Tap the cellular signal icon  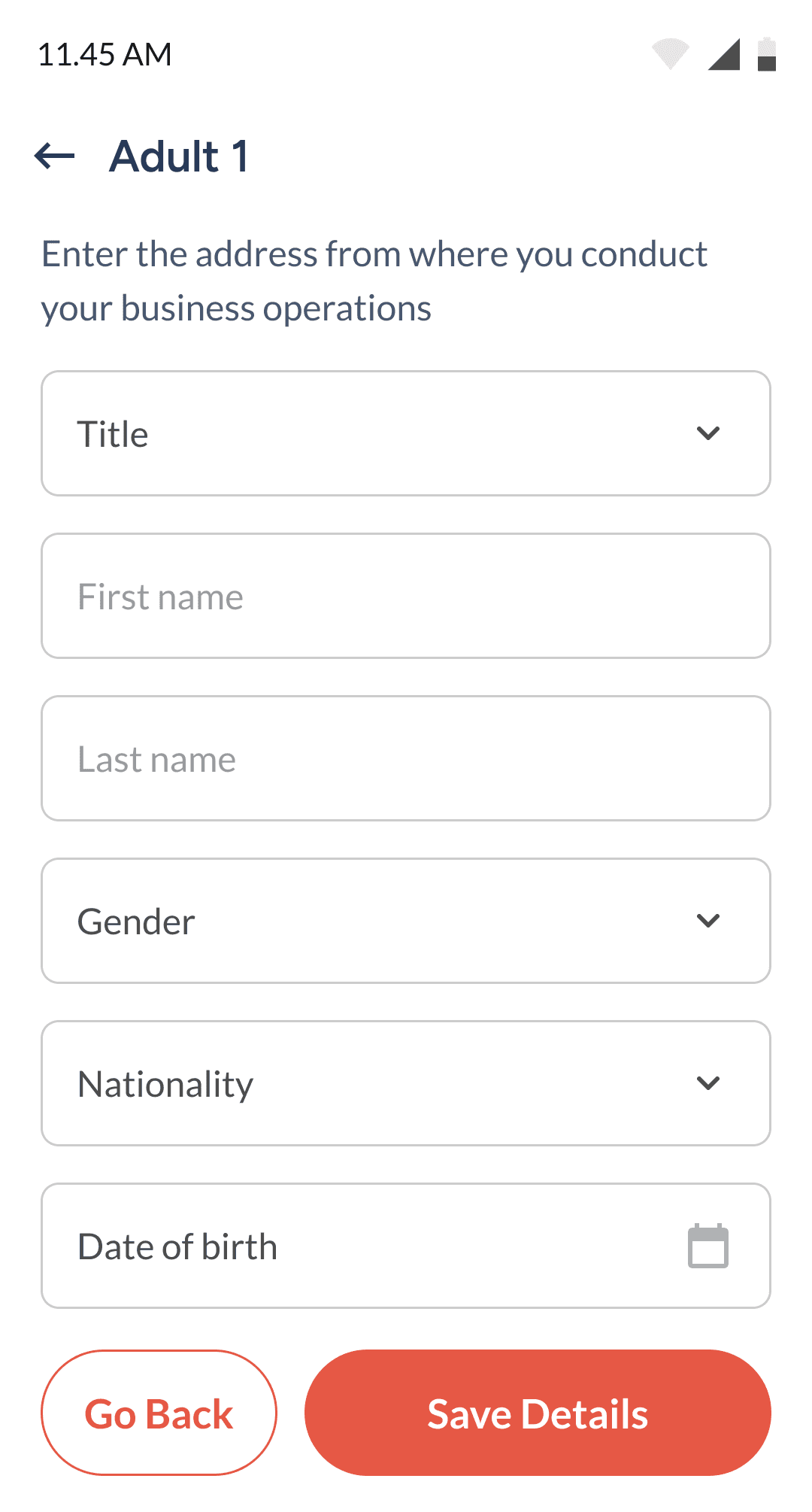tap(724, 54)
